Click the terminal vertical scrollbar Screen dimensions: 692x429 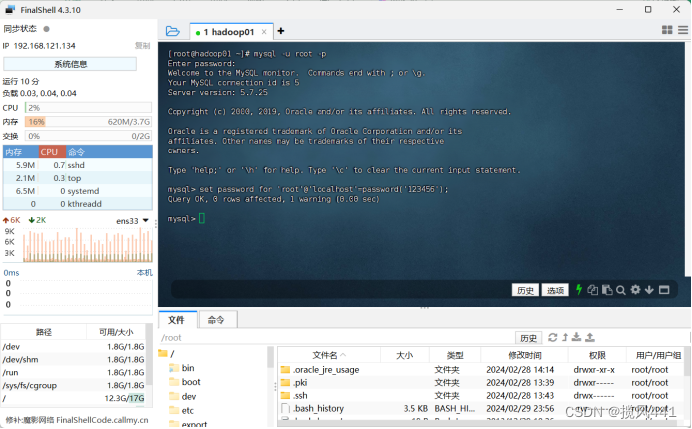[688, 159]
